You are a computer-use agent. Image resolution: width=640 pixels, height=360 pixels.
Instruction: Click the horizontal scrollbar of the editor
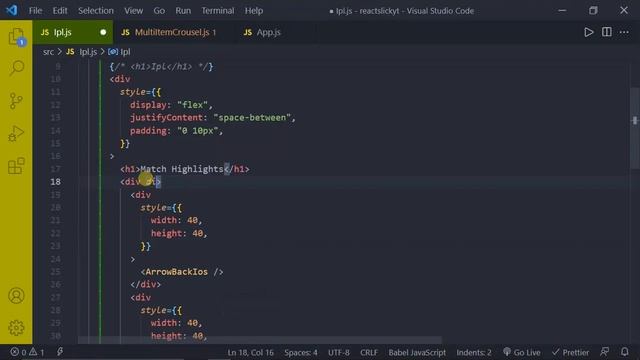click(260, 340)
